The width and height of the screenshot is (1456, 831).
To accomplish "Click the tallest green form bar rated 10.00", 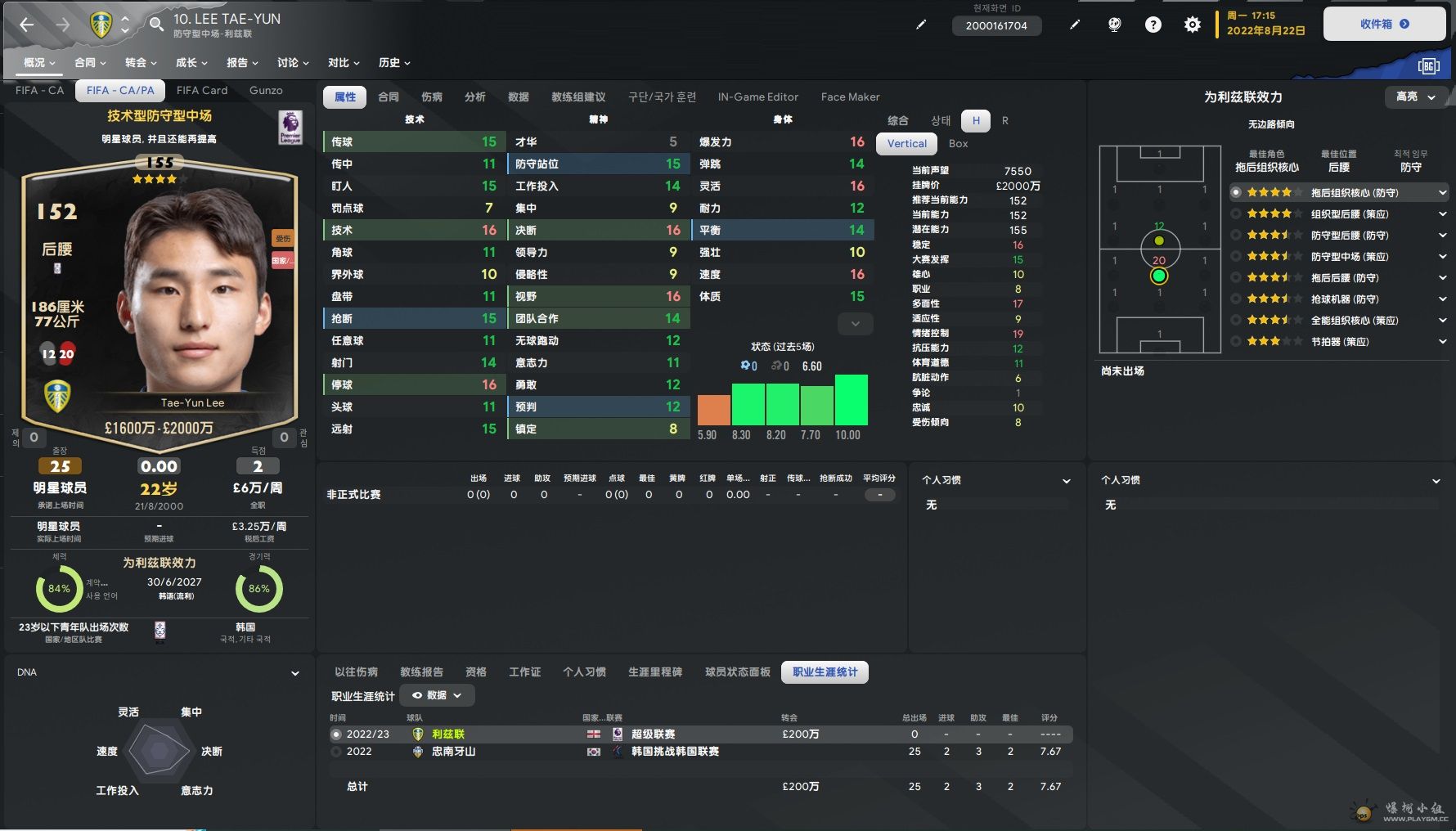I will [851, 400].
